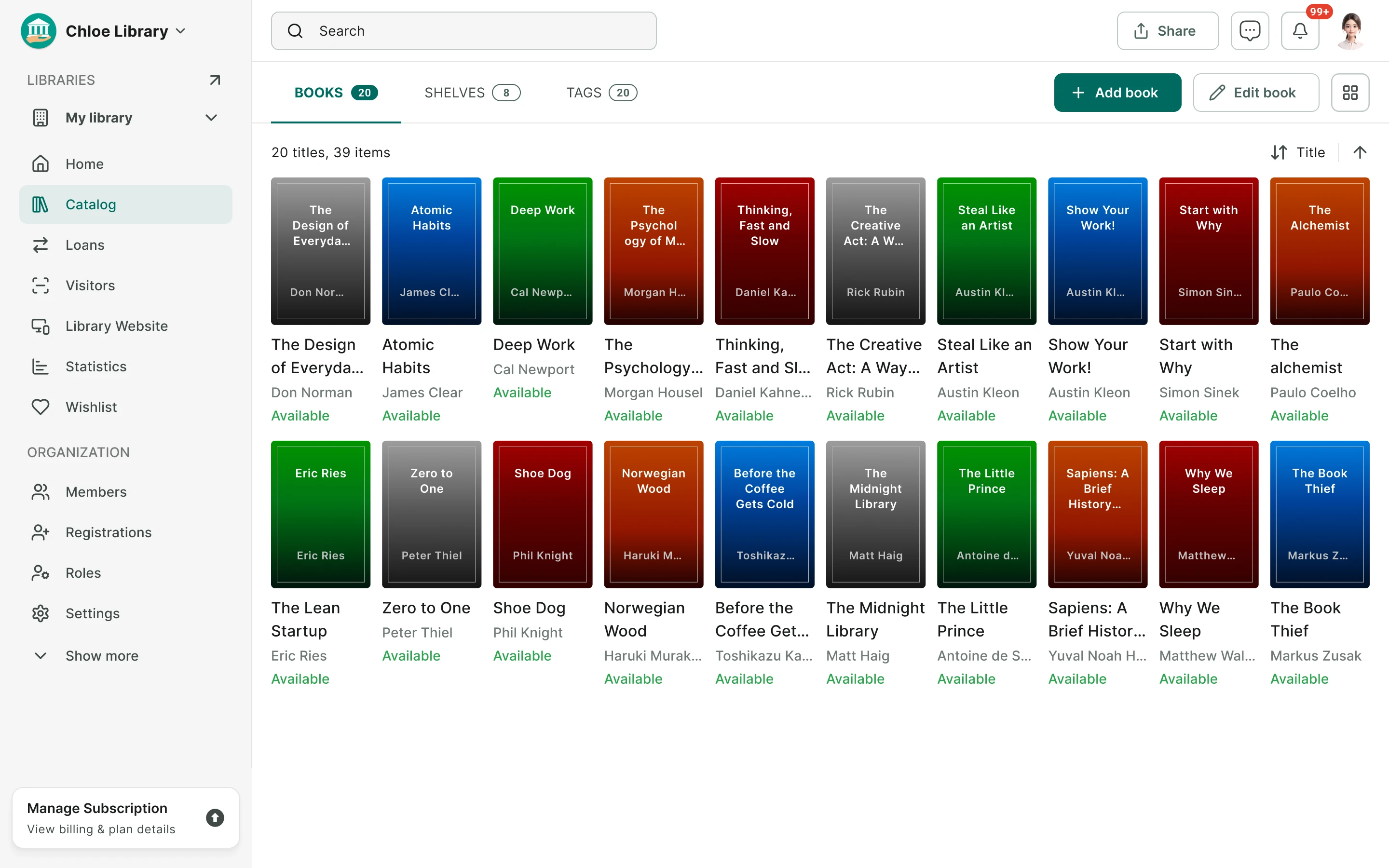Open The Book Thief cover
This screenshot has width=1389, height=868.
click(x=1320, y=514)
